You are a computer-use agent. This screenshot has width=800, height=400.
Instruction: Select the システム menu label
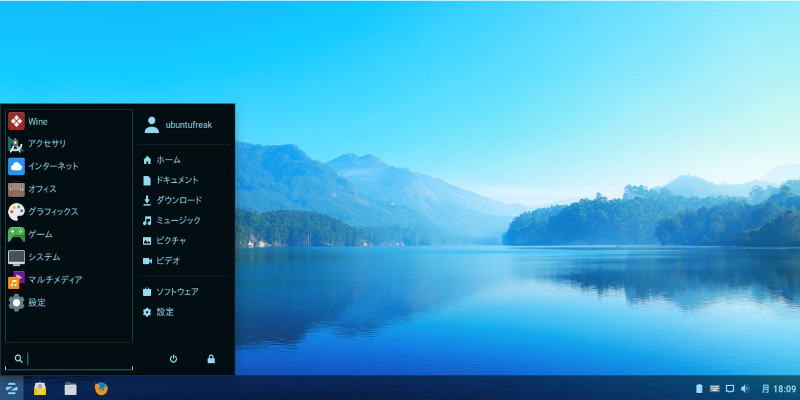(x=44, y=257)
